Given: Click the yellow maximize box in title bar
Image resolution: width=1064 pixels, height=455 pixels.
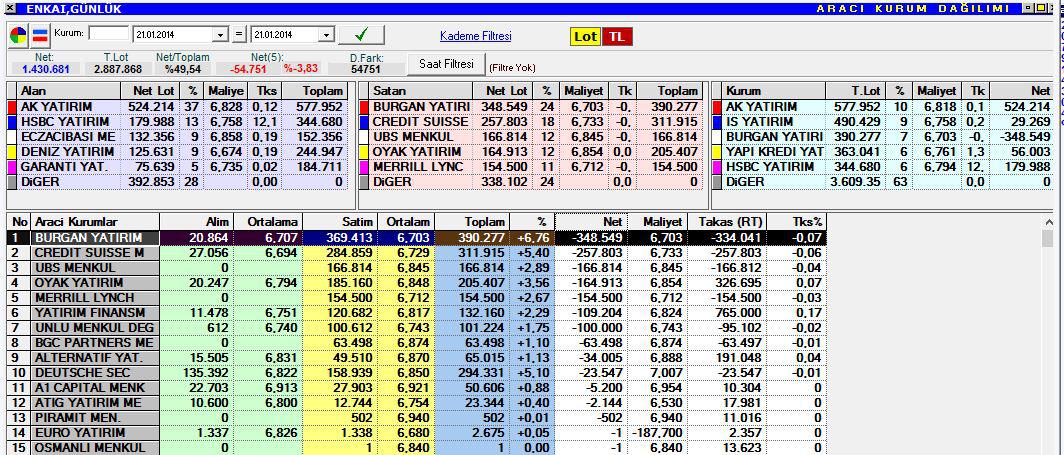Looking at the screenshot, I should [1040, 8].
